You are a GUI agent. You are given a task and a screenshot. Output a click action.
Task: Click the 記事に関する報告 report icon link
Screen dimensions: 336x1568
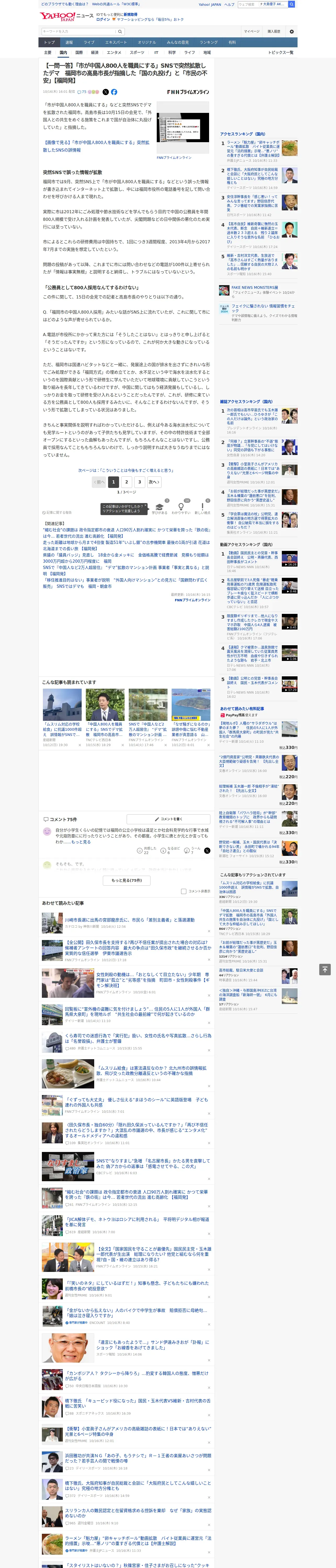pyautogui.click(x=57, y=512)
